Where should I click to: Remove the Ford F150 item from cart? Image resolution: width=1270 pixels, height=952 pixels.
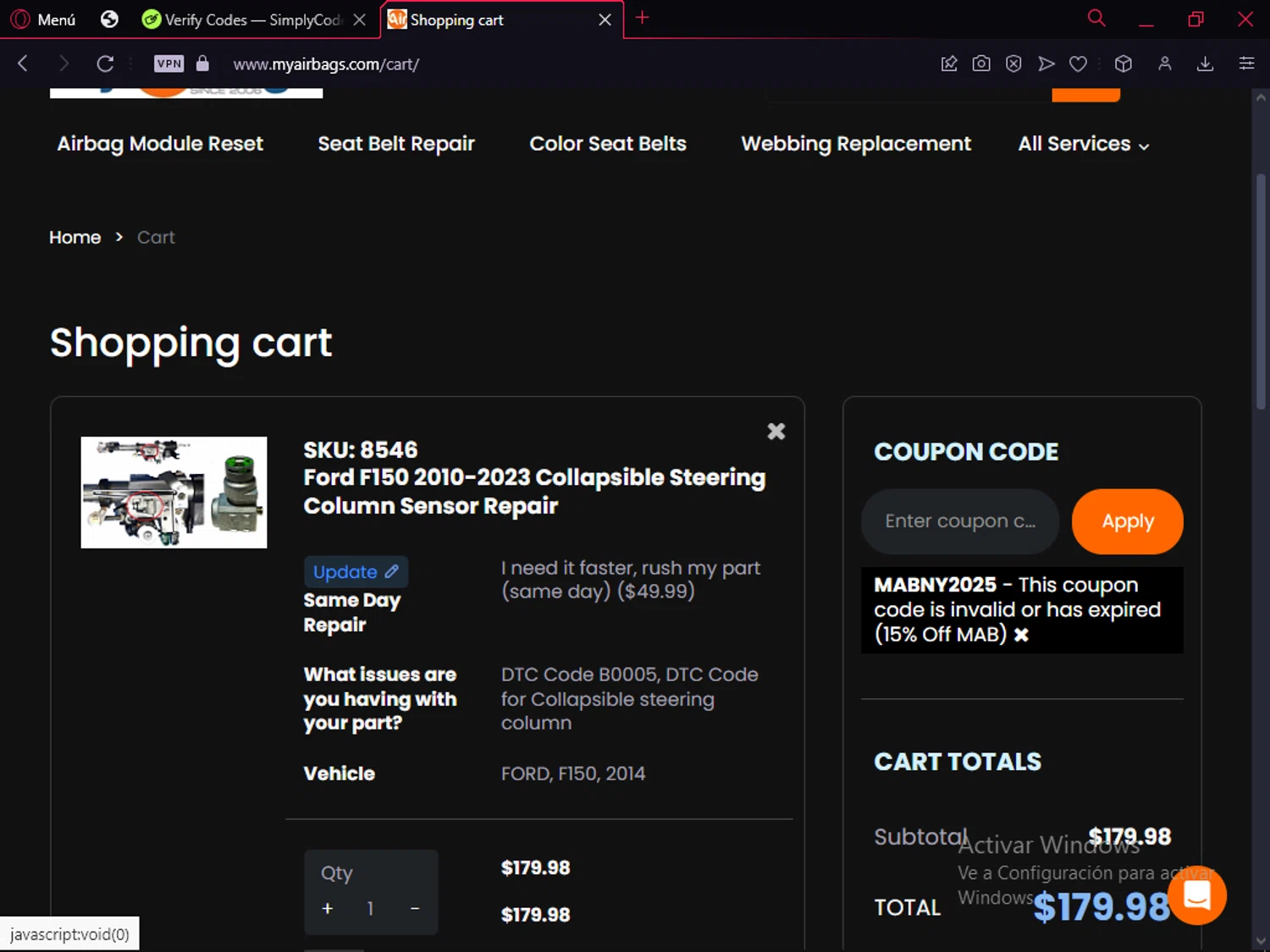coord(776,432)
